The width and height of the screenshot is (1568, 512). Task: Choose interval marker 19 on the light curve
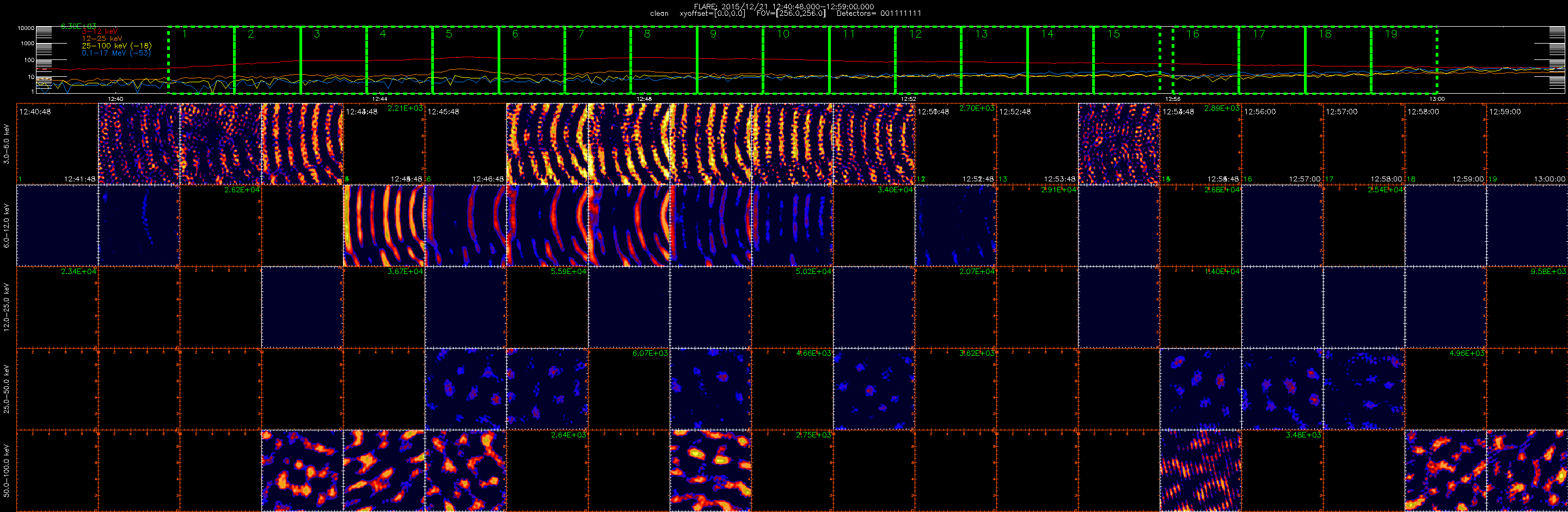tap(1391, 34)
